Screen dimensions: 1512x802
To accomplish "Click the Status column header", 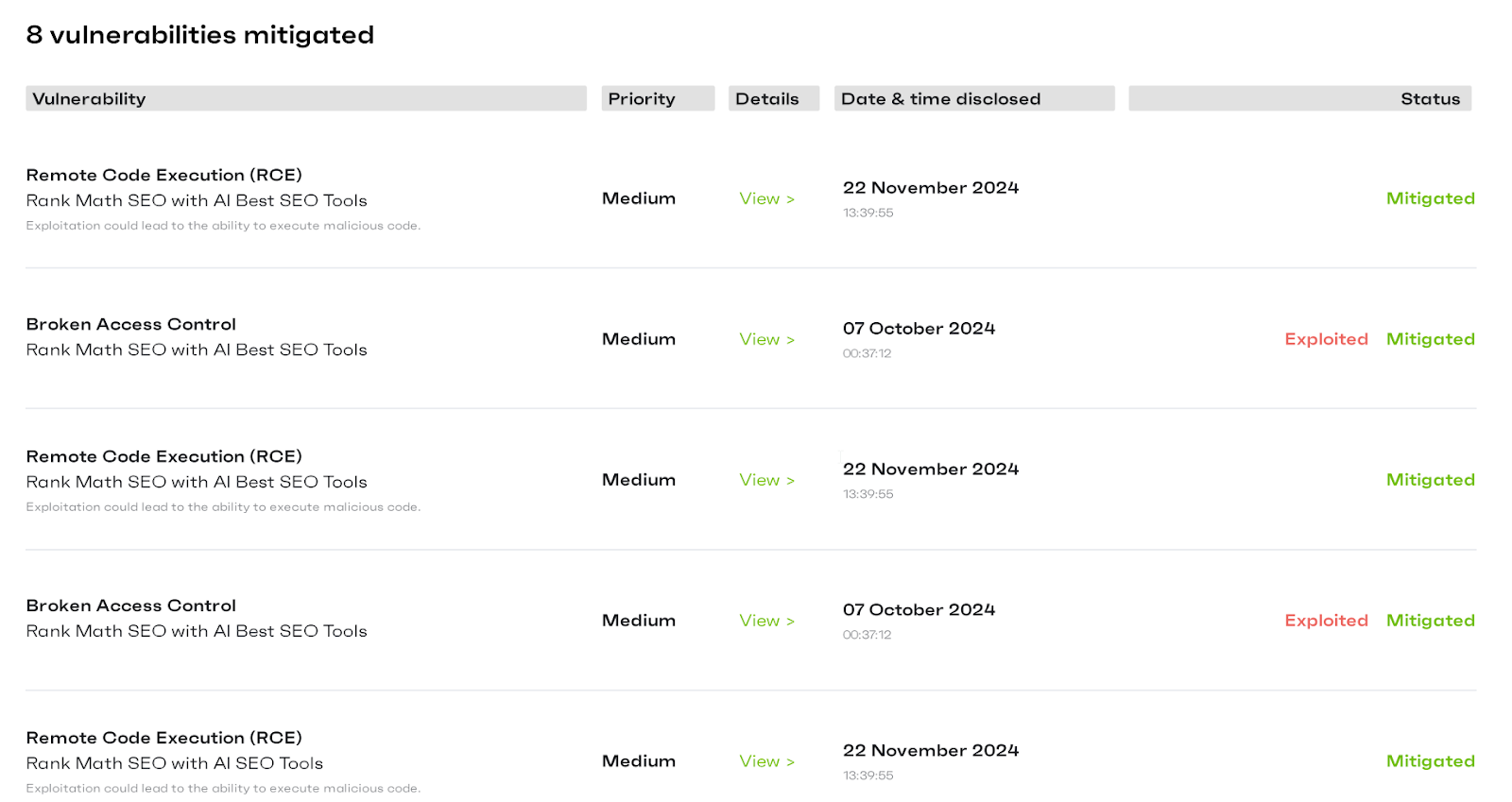I will point(1430,99).
